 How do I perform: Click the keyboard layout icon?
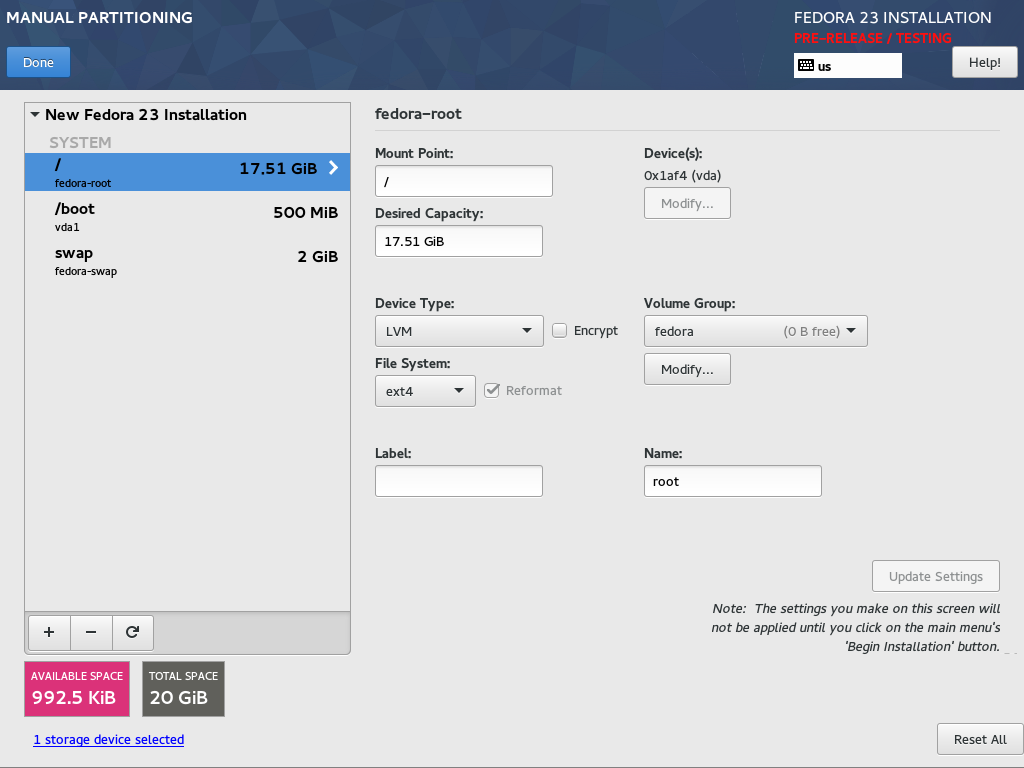807,65
